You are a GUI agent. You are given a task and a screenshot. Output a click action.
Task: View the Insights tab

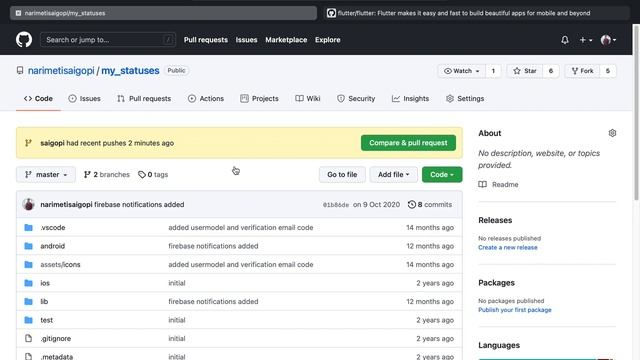(x=410, y=99)
